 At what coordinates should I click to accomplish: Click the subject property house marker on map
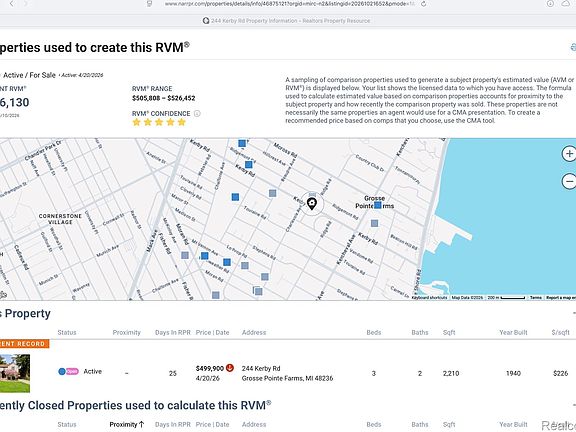[x=312, y=203]
